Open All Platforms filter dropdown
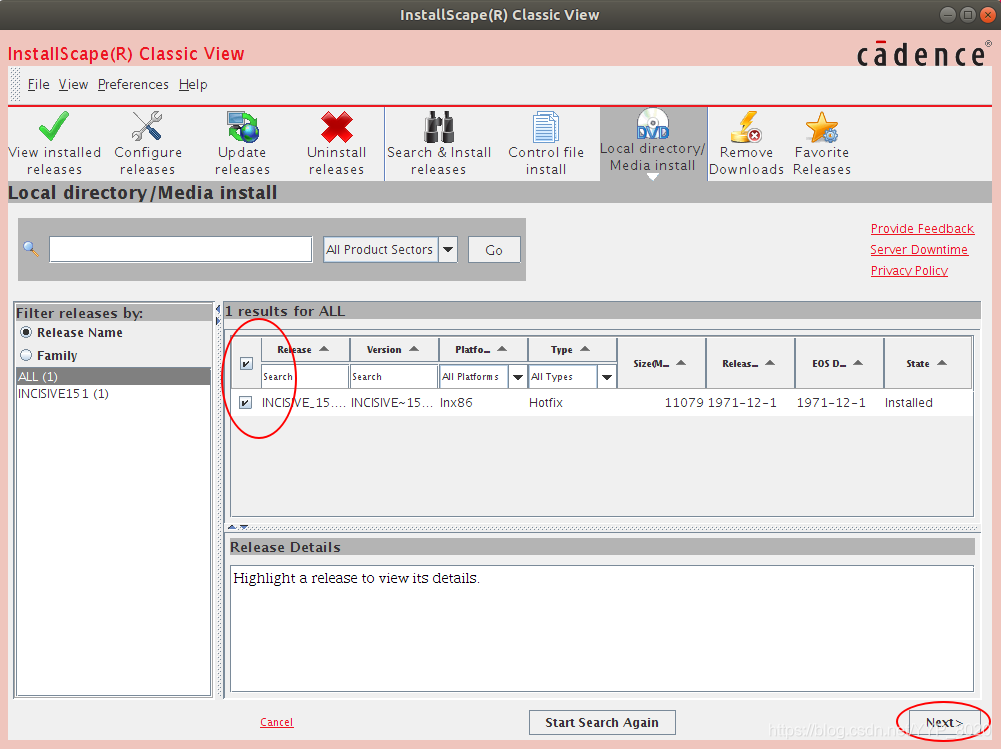 coord(483,377)
